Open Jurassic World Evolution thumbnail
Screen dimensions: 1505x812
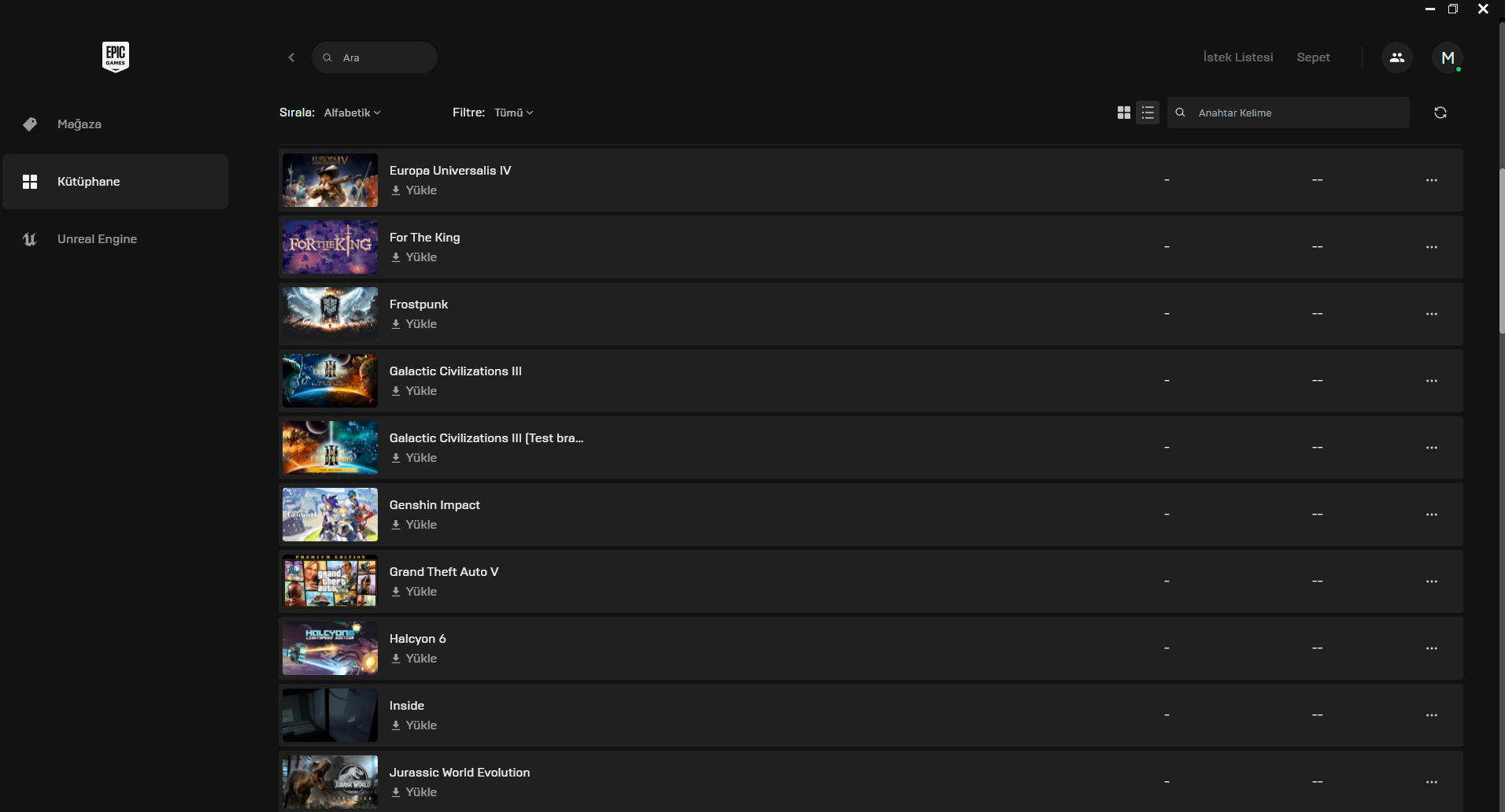tap(330, 782)
